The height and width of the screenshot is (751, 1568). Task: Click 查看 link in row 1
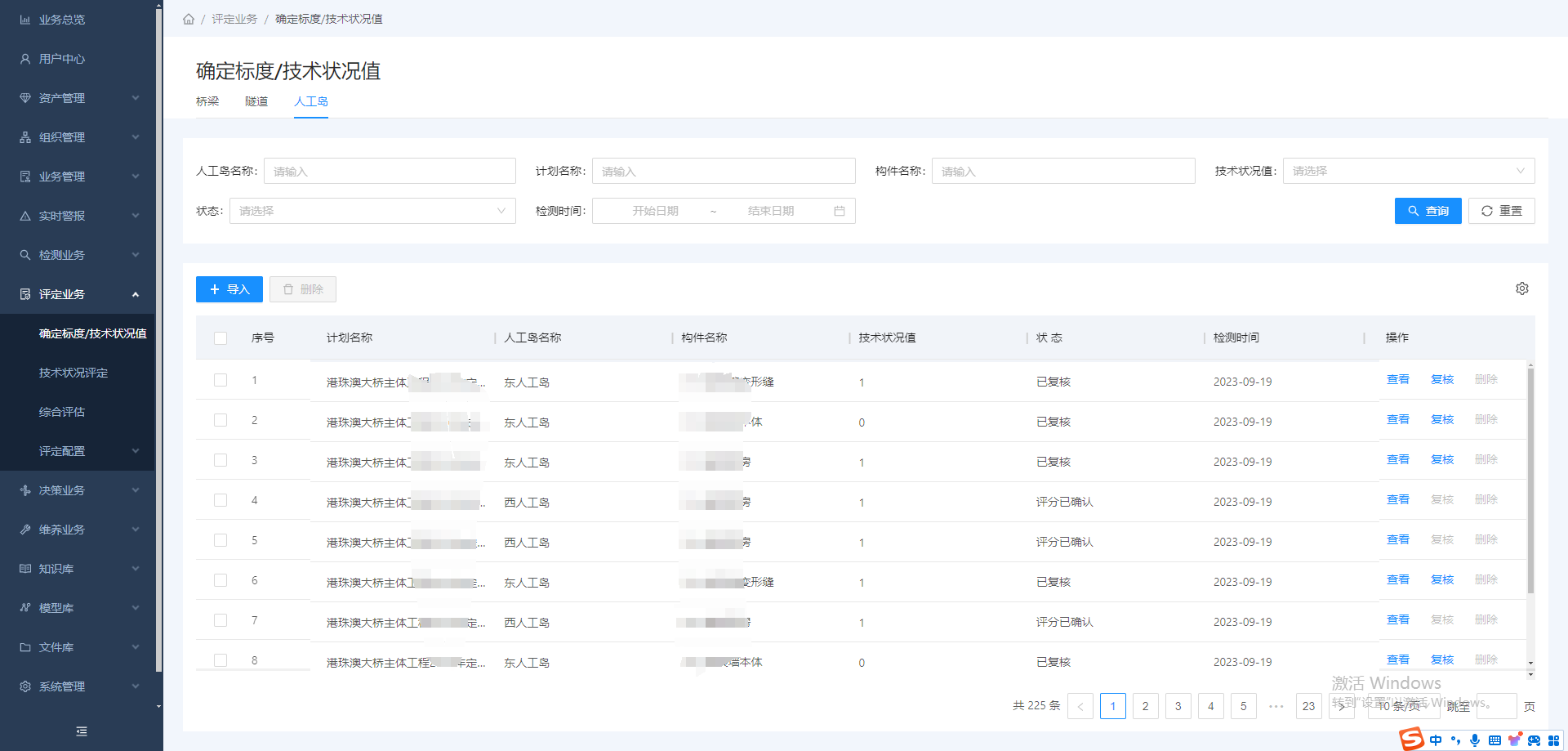[1398, 380]
